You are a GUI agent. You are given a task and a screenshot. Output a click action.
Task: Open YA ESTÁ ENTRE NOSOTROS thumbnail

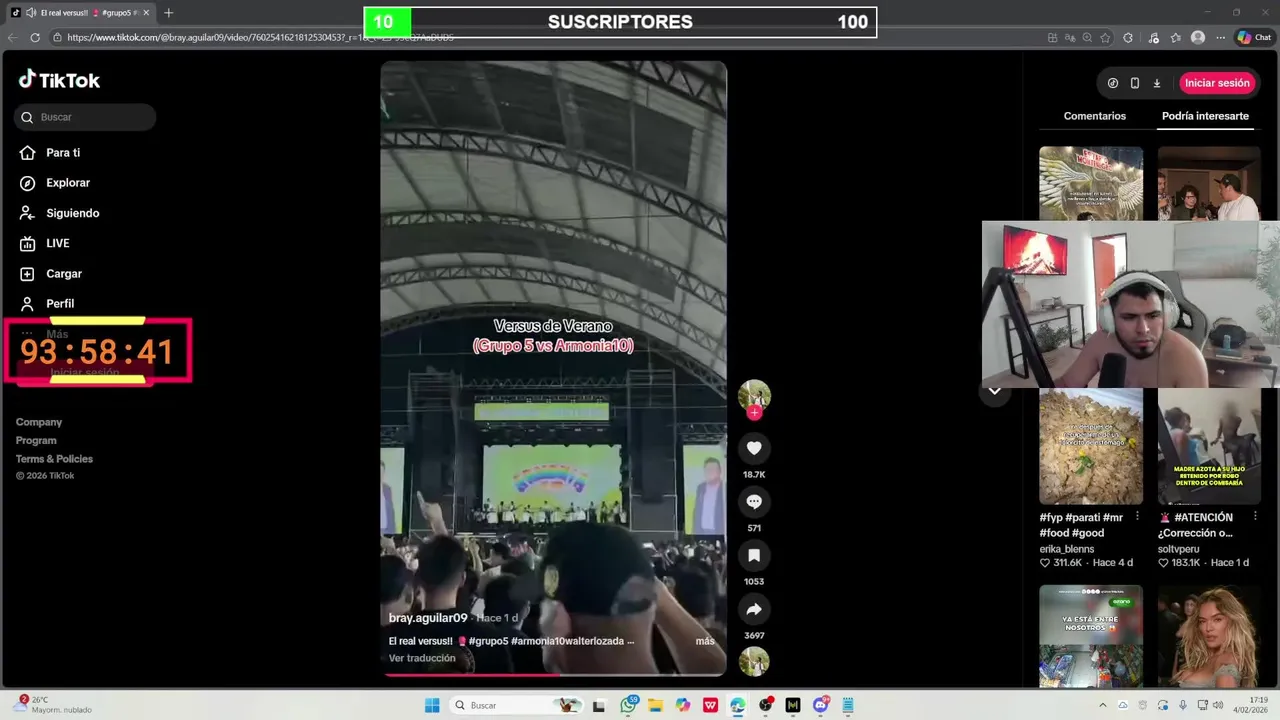pyautogui.click(x=1091, y=636)
